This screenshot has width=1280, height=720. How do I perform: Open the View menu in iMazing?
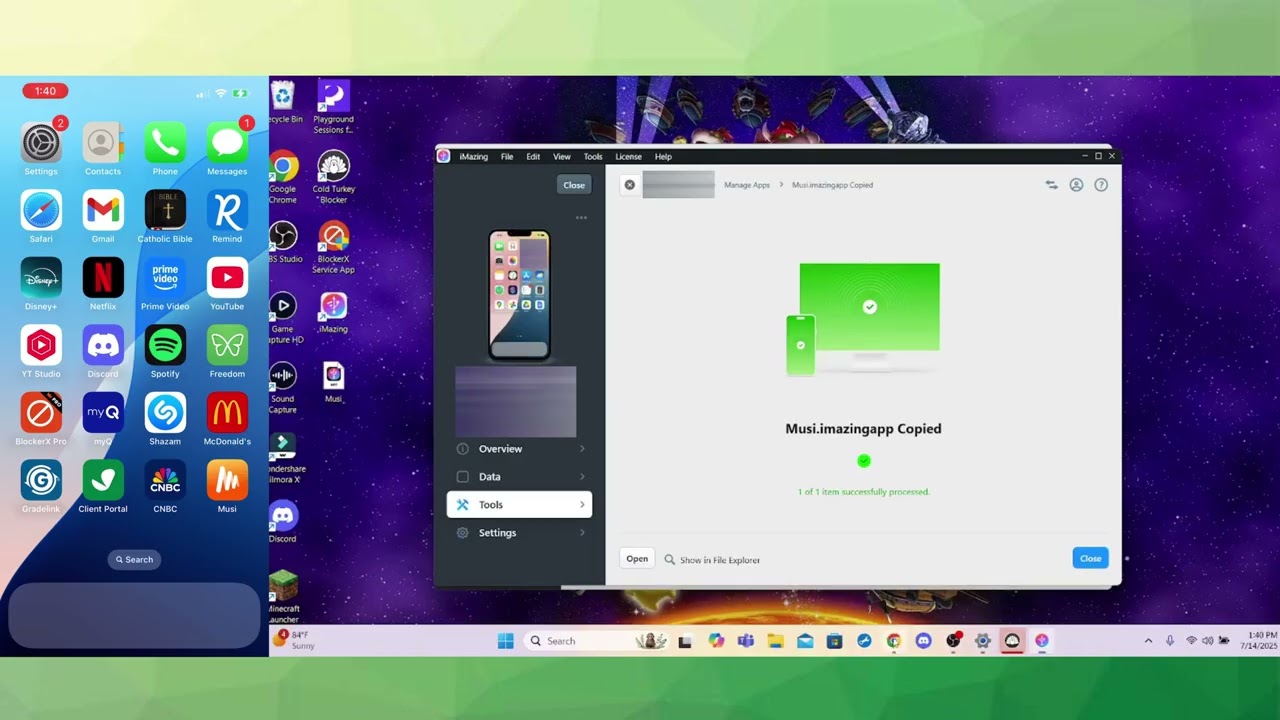562,157
